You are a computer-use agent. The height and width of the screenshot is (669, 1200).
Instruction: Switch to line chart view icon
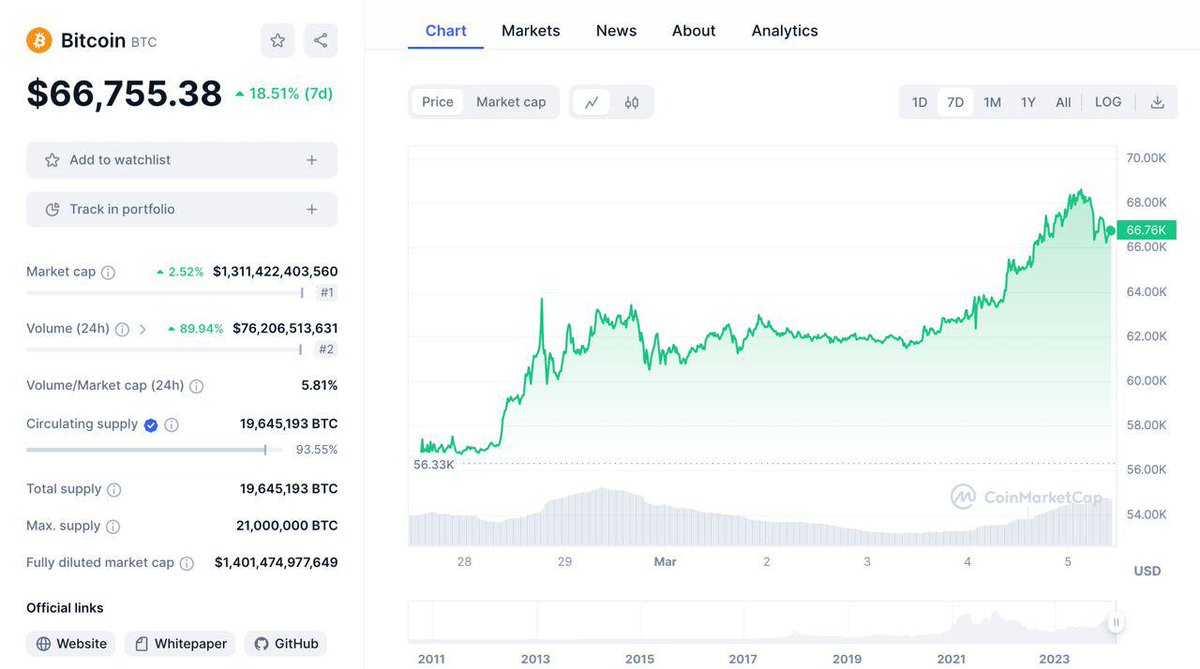point(592,102)
